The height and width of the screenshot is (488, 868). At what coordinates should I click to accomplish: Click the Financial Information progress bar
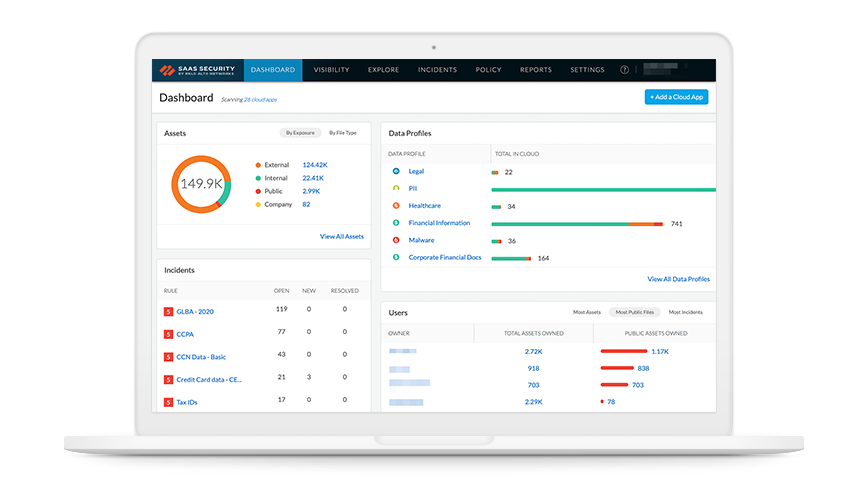[x=579, y=223]
